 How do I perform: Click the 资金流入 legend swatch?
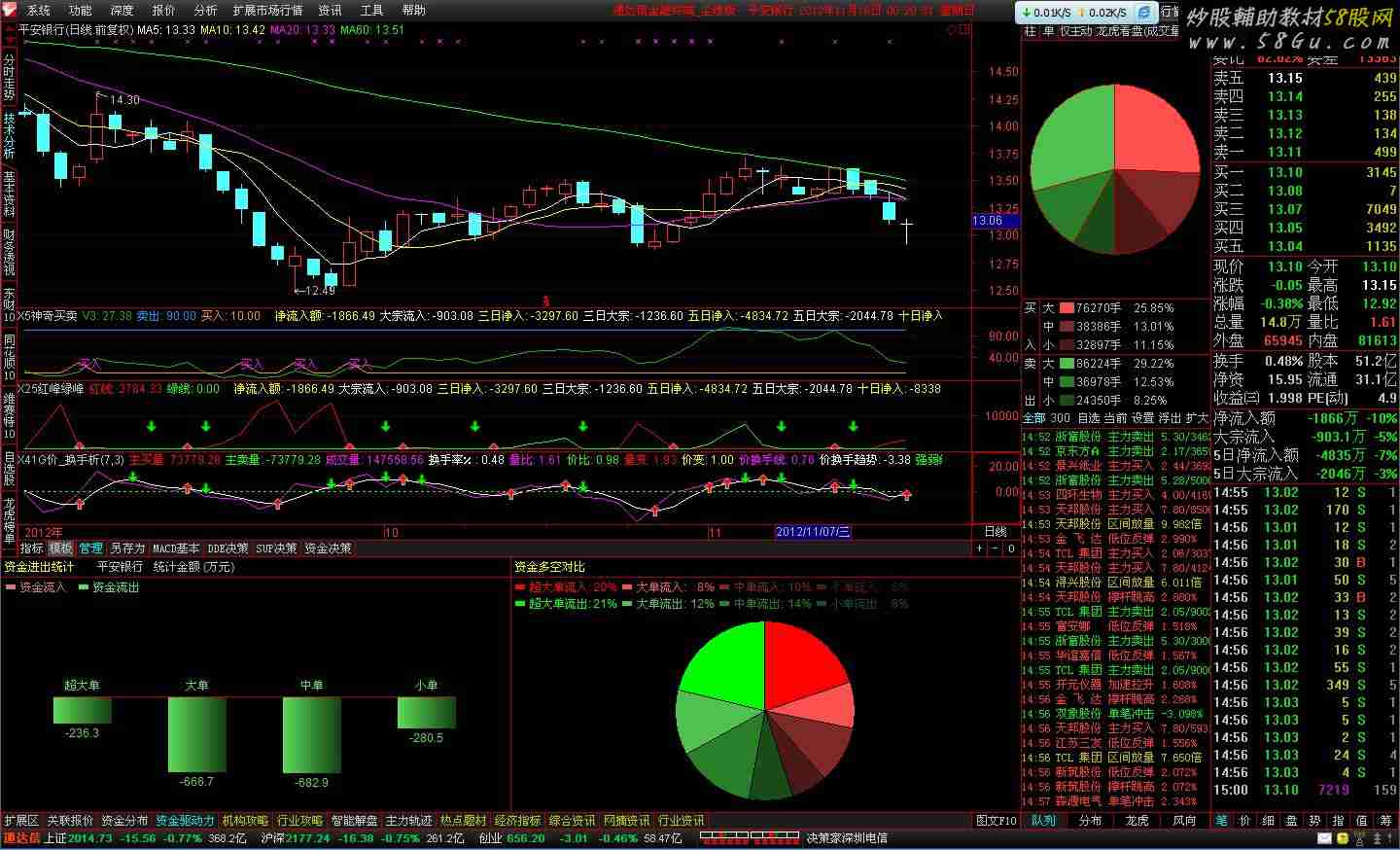10,587
